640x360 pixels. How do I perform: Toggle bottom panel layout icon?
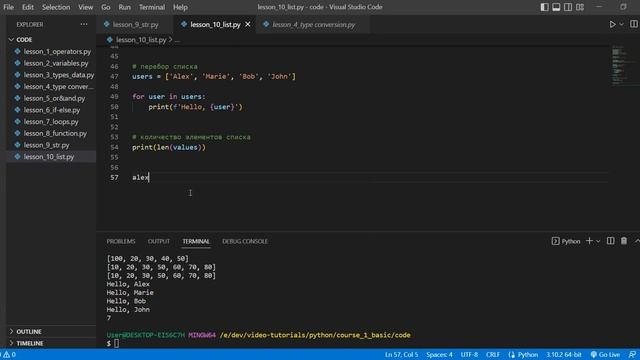point(556,7)
